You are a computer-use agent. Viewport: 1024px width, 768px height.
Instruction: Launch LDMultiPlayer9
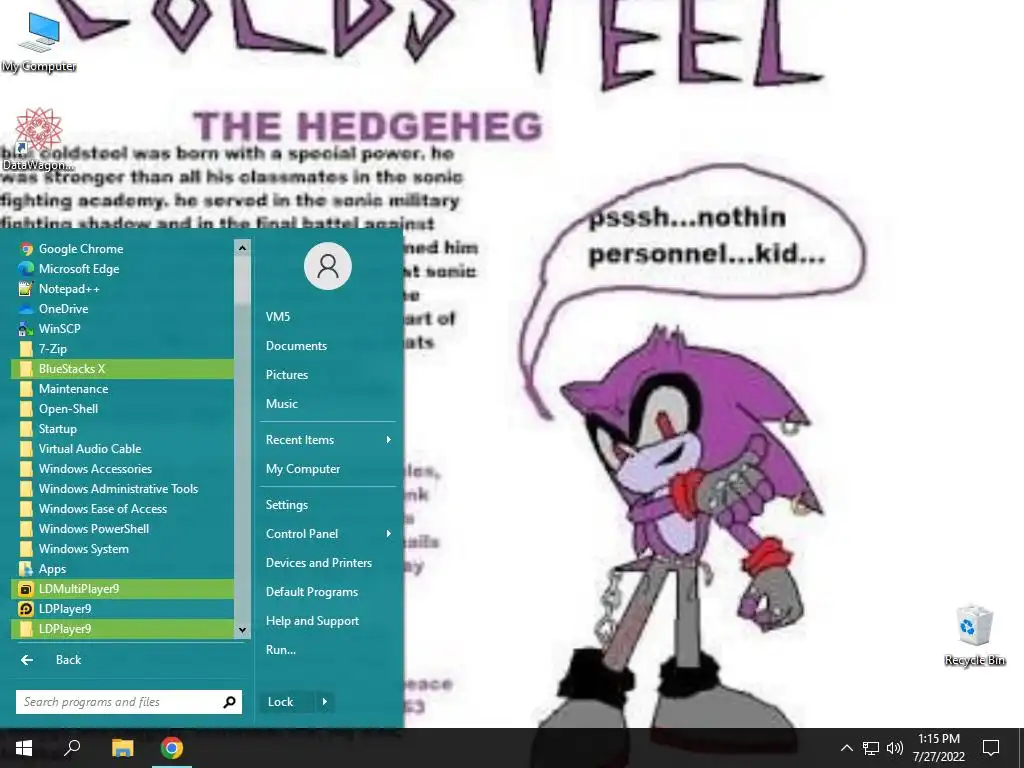[x=122, y=589]
